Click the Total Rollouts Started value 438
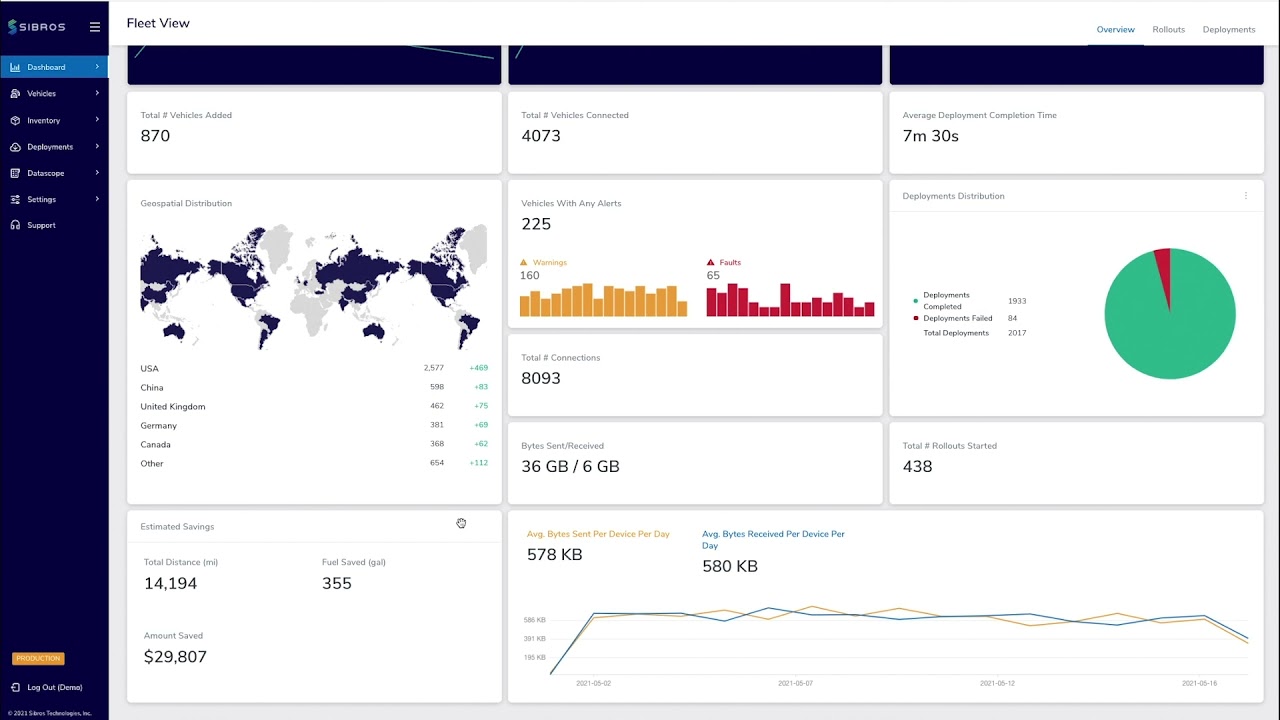Viewport: 1280px width, 720px height. (917, 466)
